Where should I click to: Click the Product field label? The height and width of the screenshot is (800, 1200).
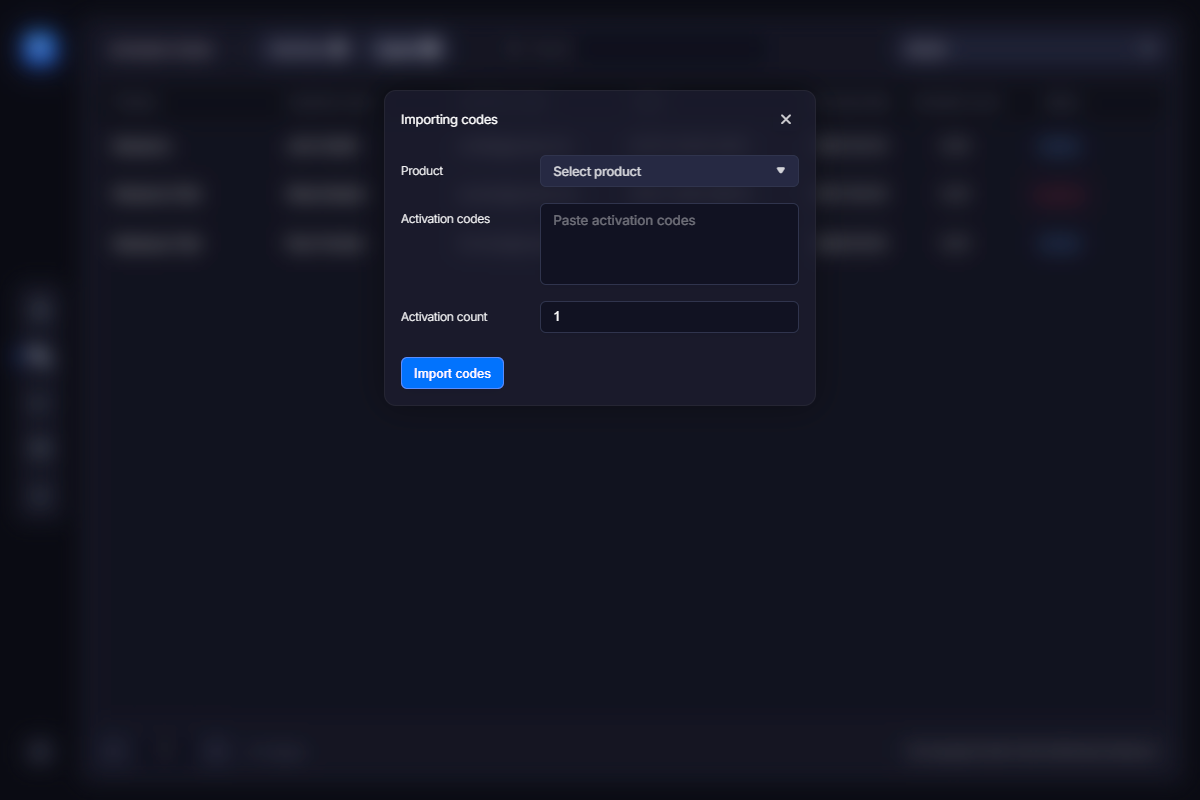point(422,171)
